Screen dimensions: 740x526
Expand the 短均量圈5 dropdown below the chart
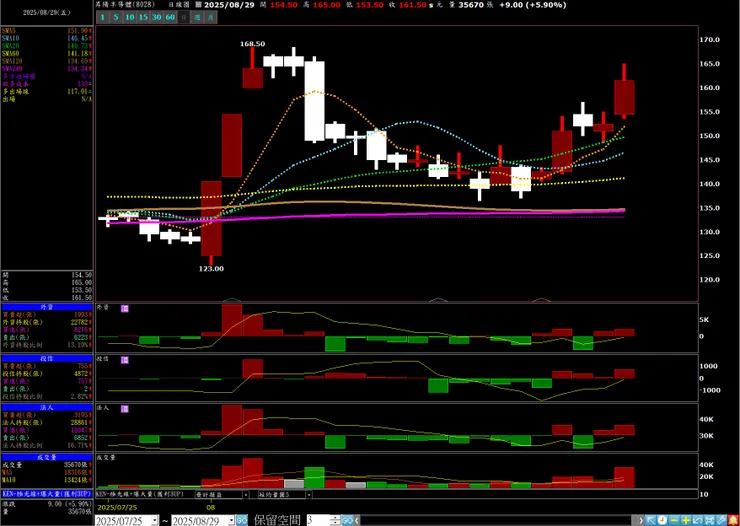[x=309, y=494]
